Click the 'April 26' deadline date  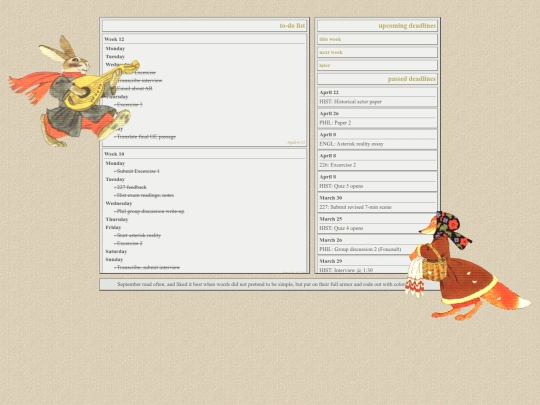pos(329,113)
